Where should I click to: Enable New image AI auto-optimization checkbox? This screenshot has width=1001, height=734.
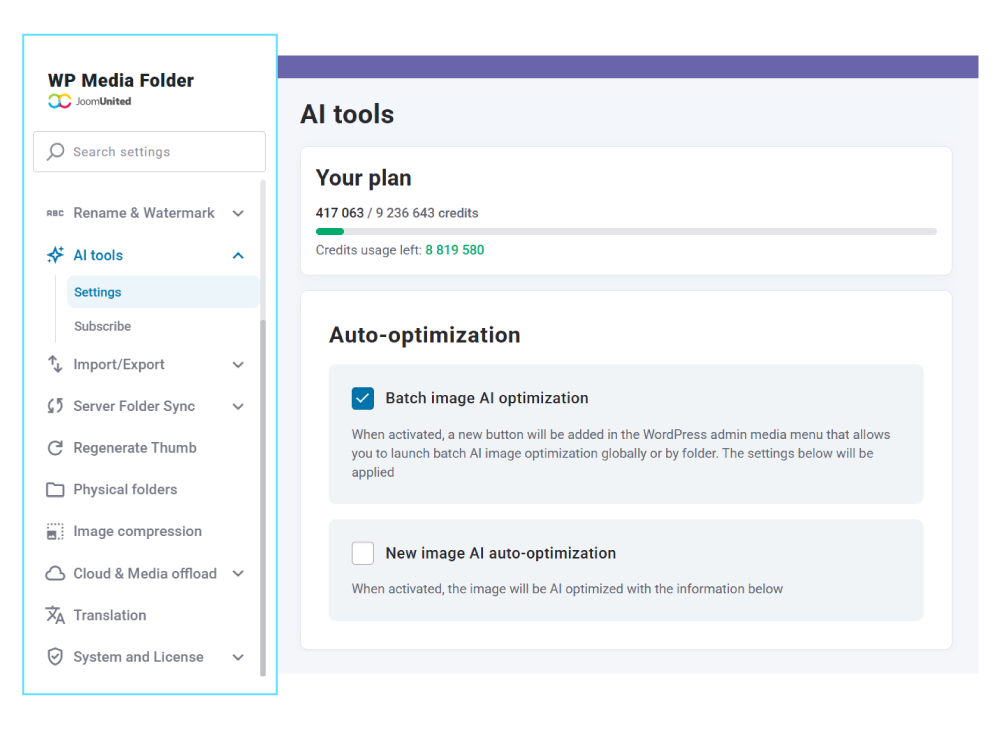coord(363,553)
